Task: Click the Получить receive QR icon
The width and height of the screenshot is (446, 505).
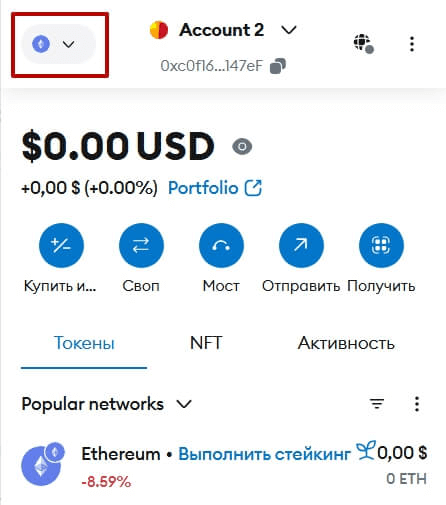Action: pyautogui.click(x=381, y=245)
